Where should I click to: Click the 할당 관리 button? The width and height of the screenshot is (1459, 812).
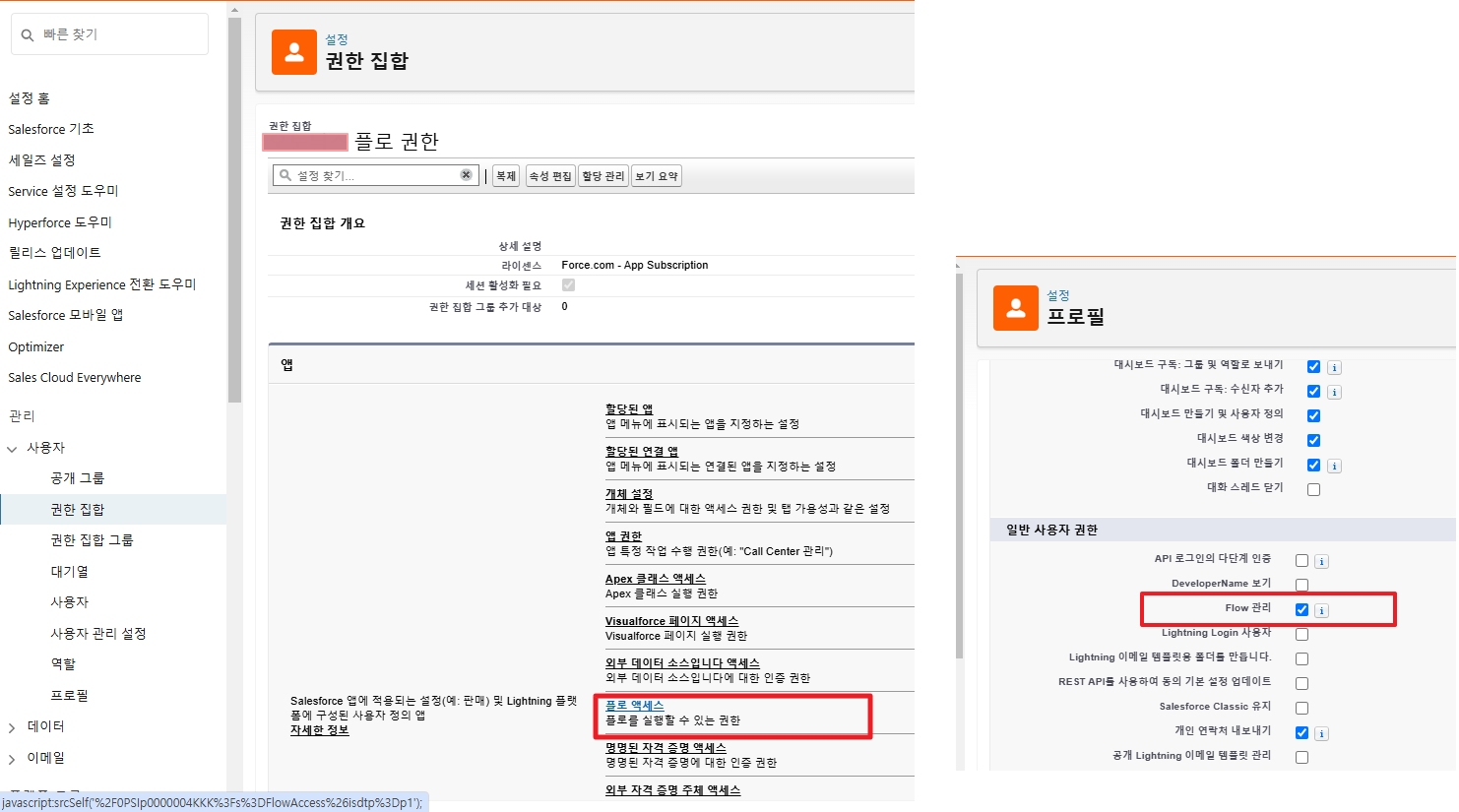(603, 176)
